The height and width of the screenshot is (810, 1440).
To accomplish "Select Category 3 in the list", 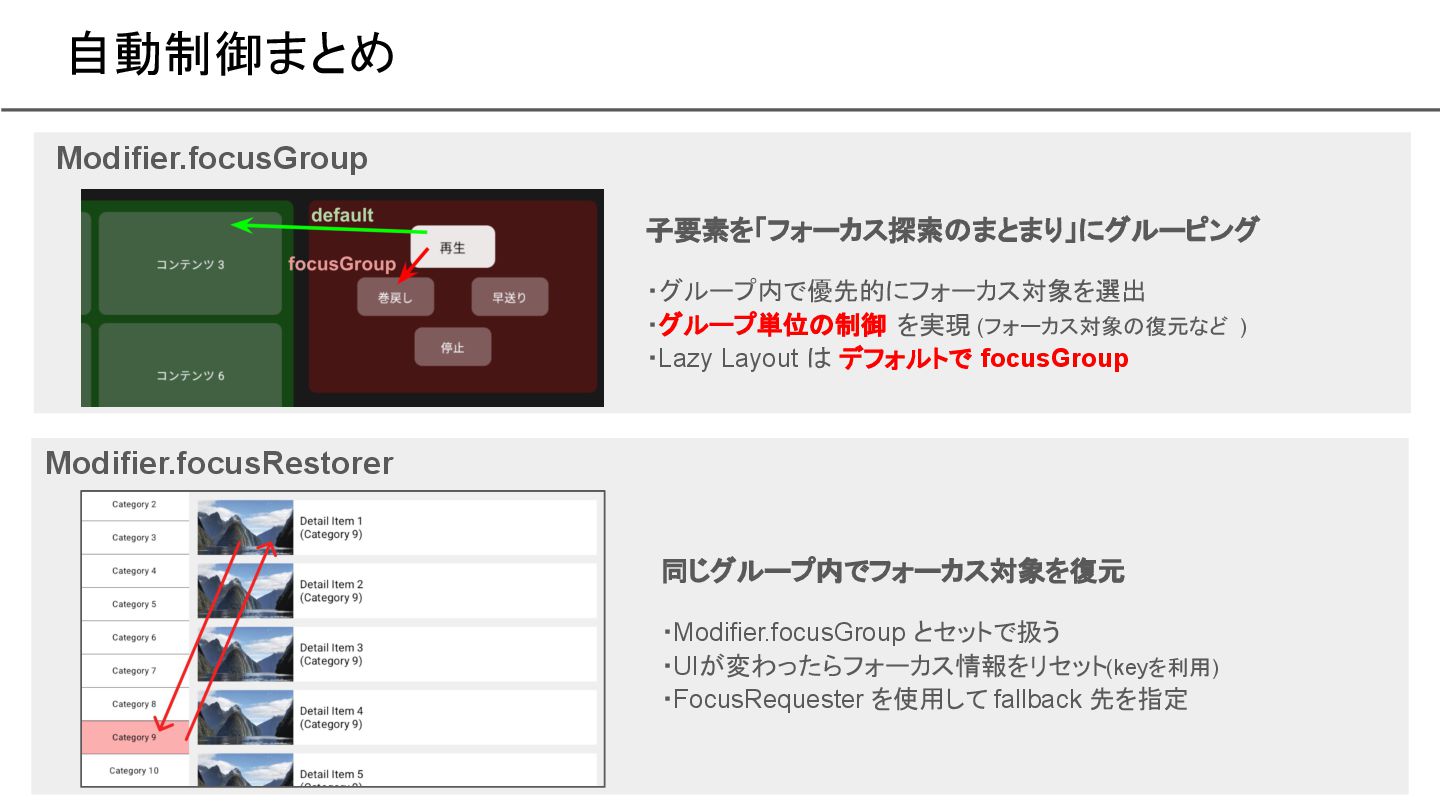I will (x=134, y=538).
